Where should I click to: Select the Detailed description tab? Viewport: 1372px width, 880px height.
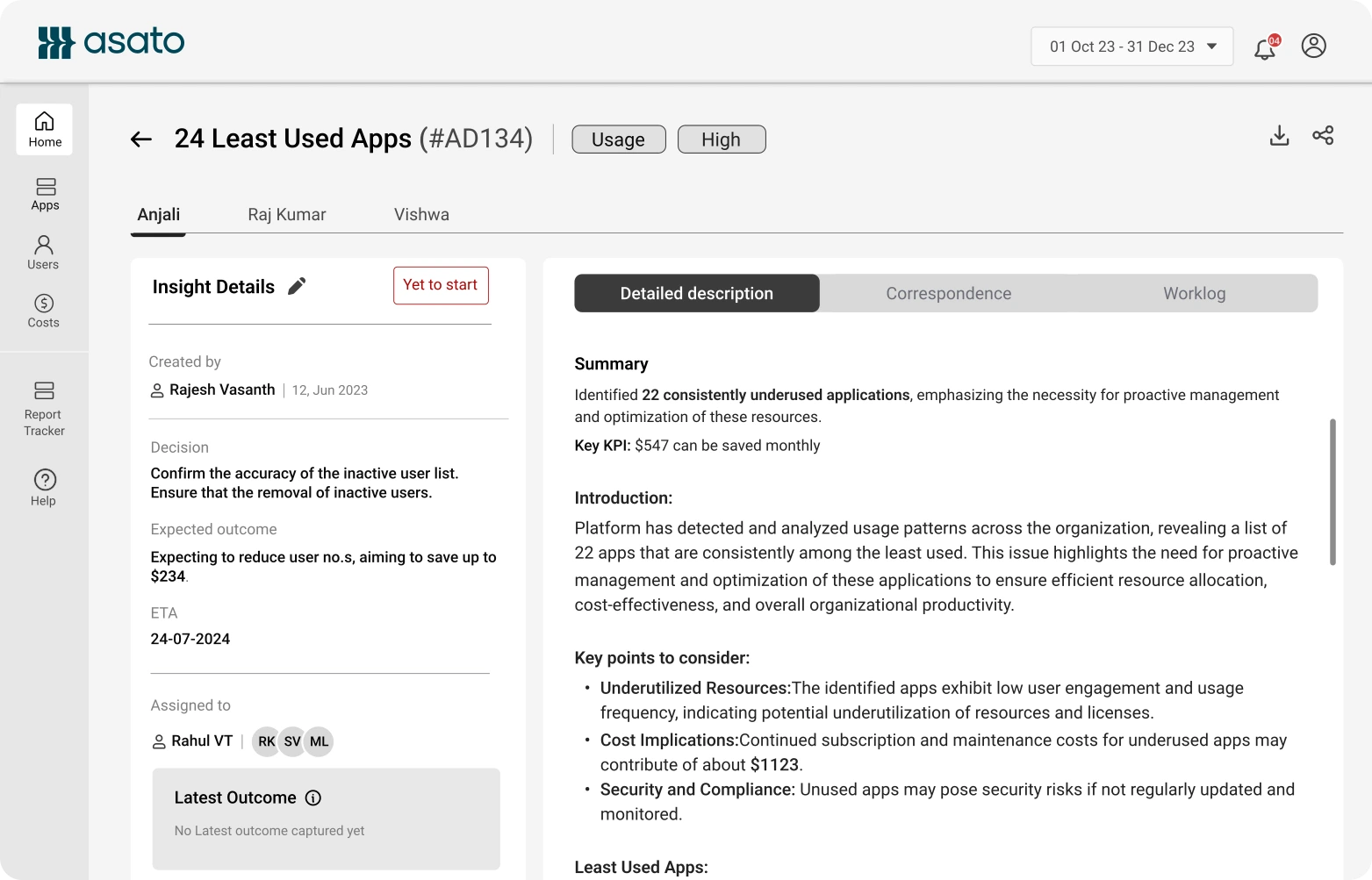[697, 293]
